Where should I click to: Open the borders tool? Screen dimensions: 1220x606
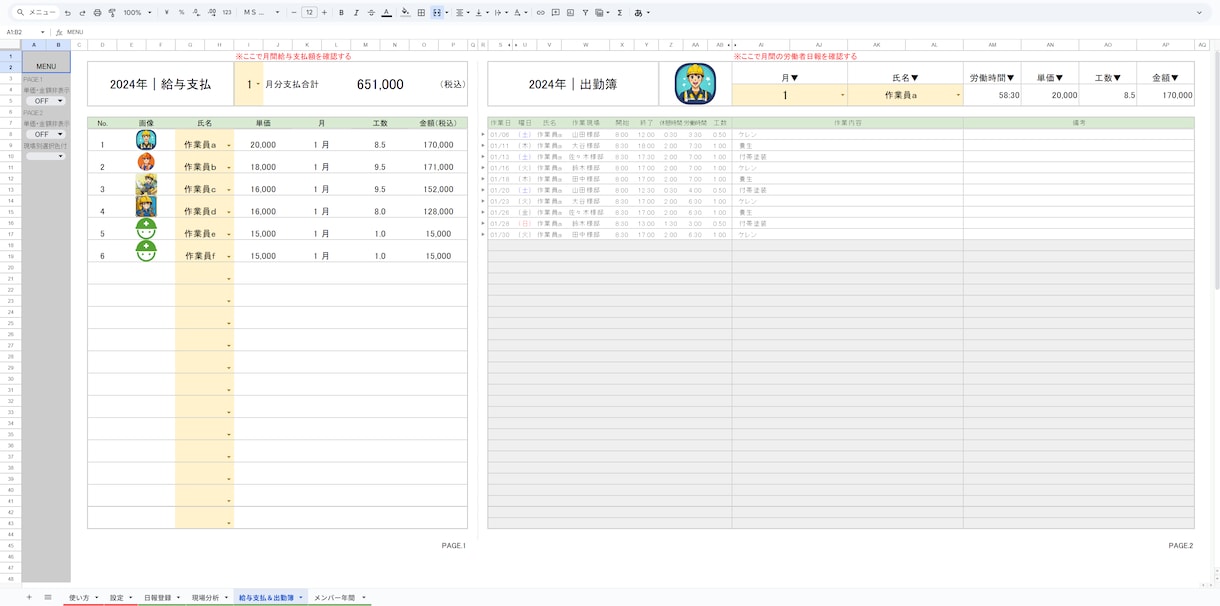pyautogui.click(x=421, y=13)
